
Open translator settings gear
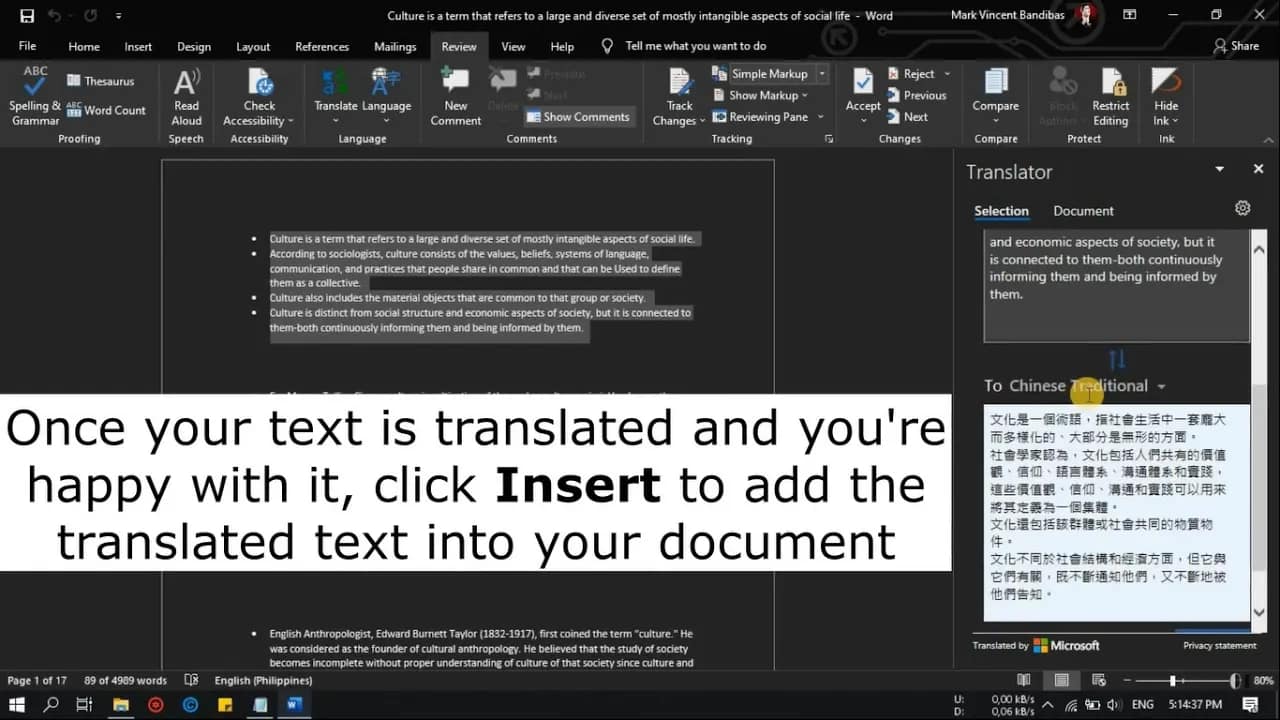[1242, 208]
